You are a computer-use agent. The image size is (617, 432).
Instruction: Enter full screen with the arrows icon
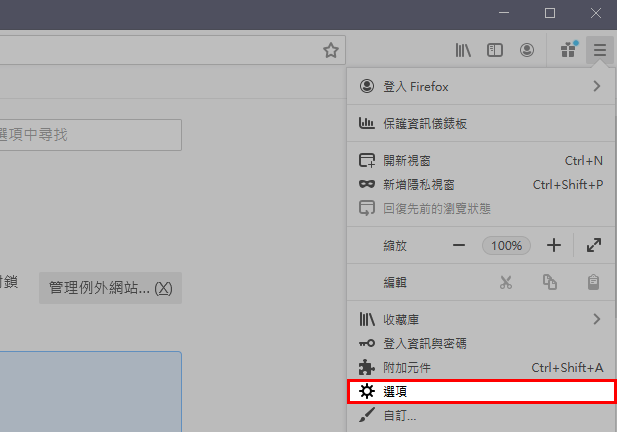pos(594,246)
